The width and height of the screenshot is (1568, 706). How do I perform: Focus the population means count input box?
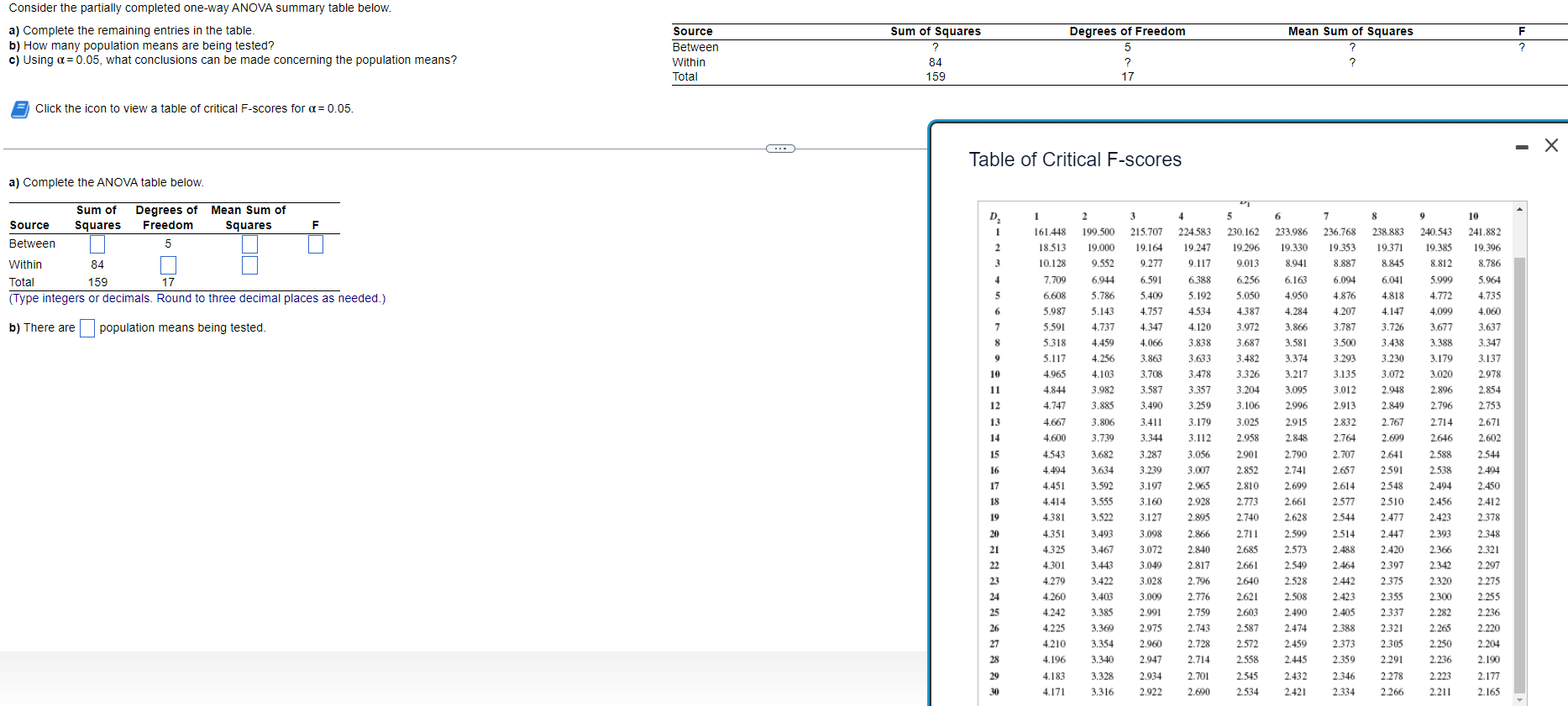coord(87,328)
